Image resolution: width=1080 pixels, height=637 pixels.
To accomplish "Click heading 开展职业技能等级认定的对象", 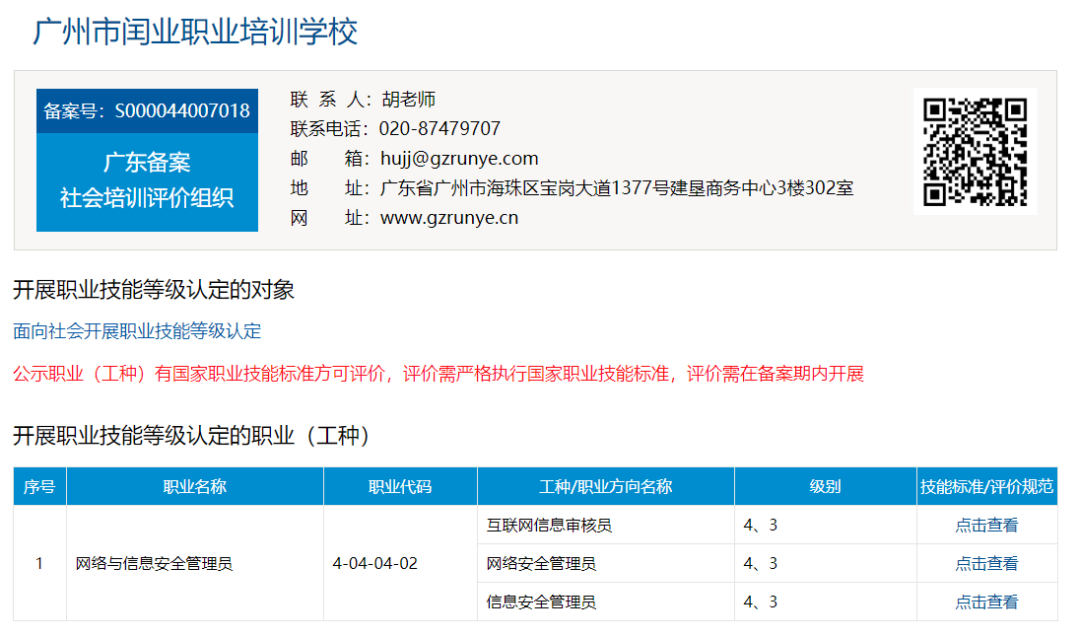I will tap(154, 290).
